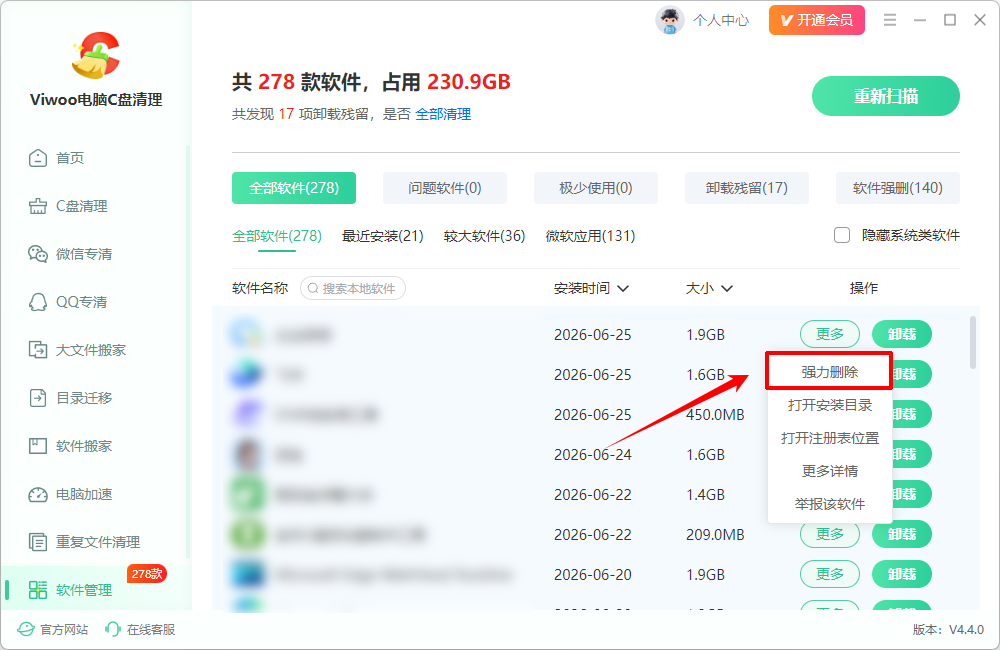Screen dimensions: 1000x650
Task: Switch to the 卸载残留(17) tab
Action: coord(747,188)
